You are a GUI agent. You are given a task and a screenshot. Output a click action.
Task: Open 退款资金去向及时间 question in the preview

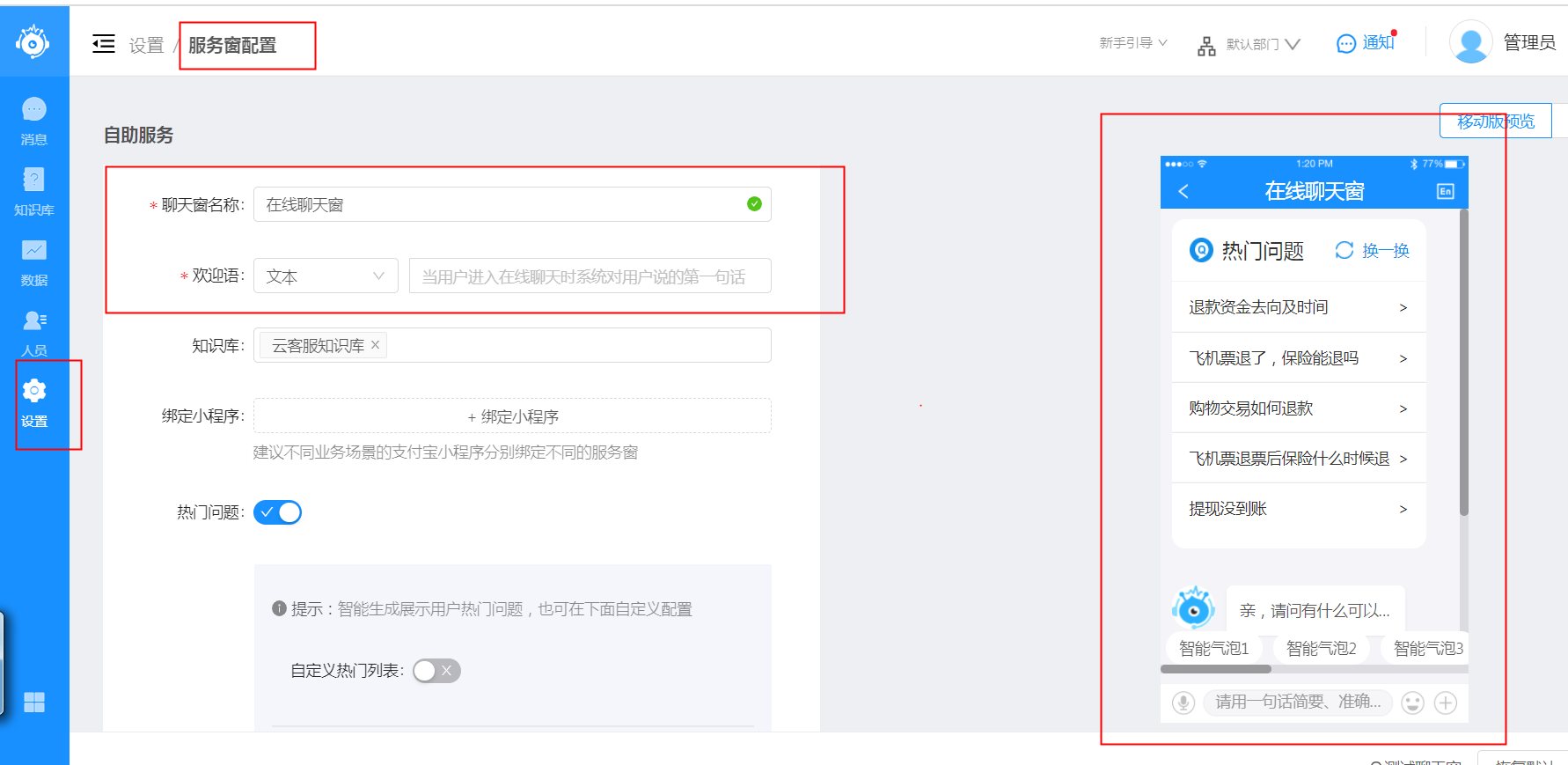(x=1299, y=307)
